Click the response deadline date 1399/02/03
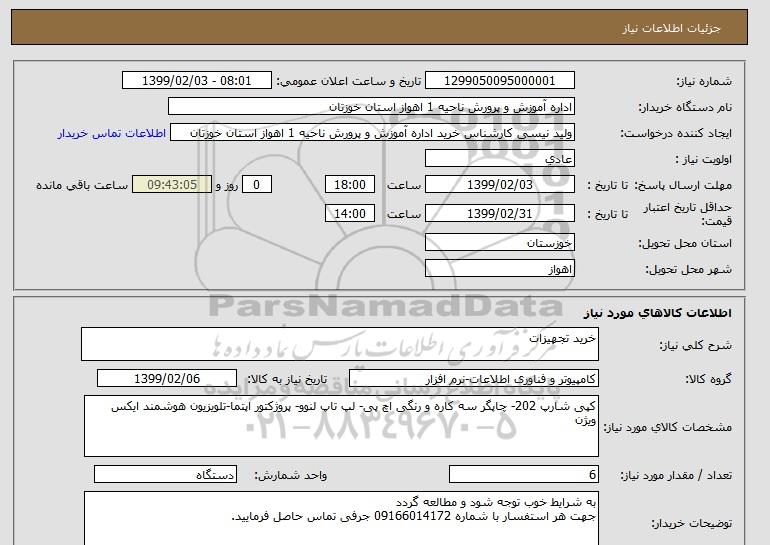770x545 pixels. (x=499, y=185)
